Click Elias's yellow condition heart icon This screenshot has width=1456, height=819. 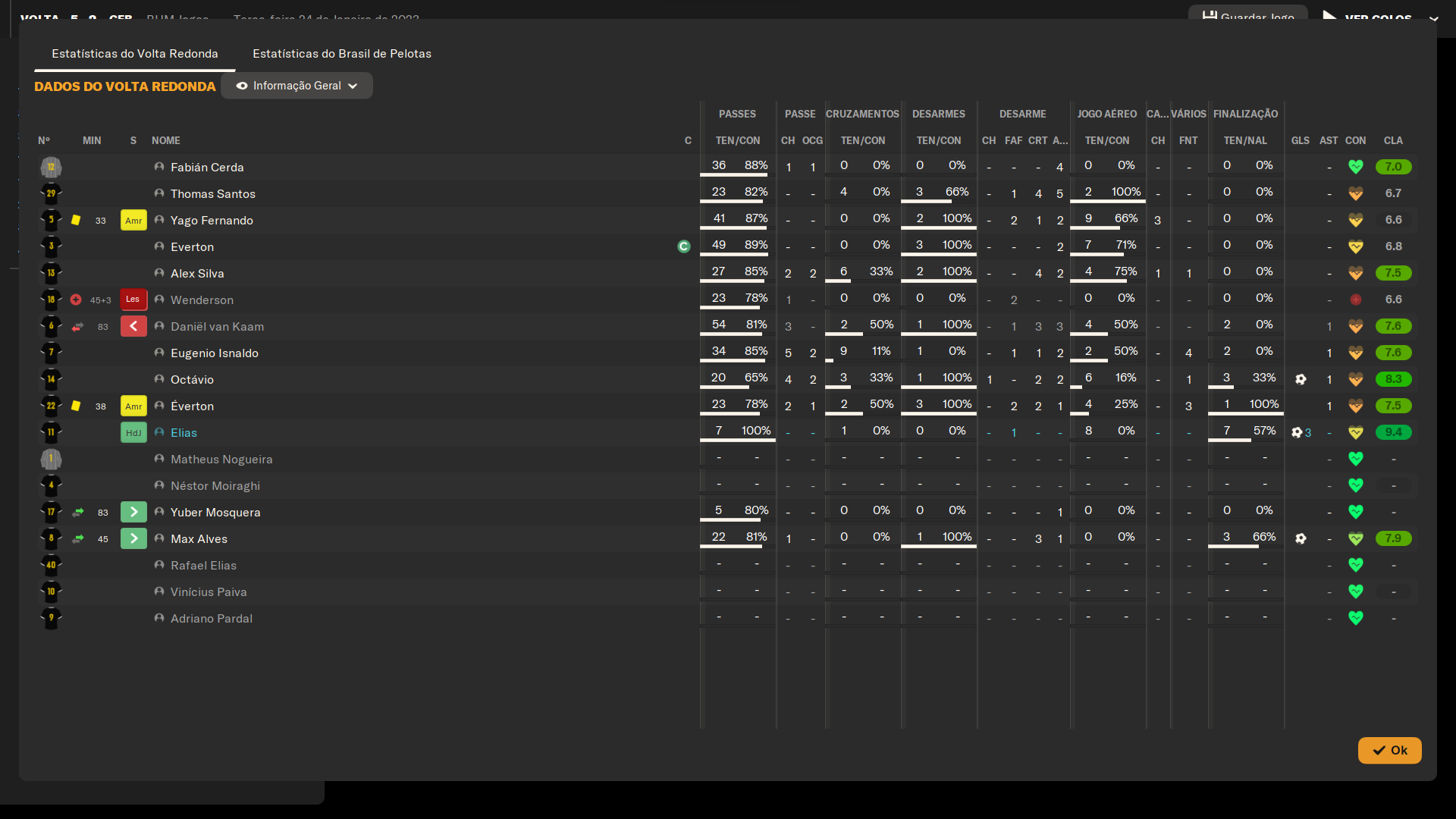(x=1356, y=432)
